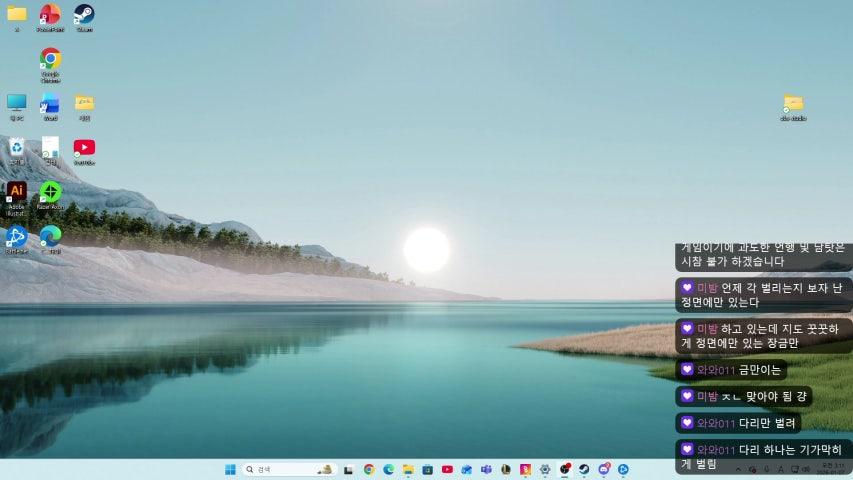This screenshot has height=480, width=853.
Task: Open Google Chrome desktop shortcut
Action: [x=50, y=60]
